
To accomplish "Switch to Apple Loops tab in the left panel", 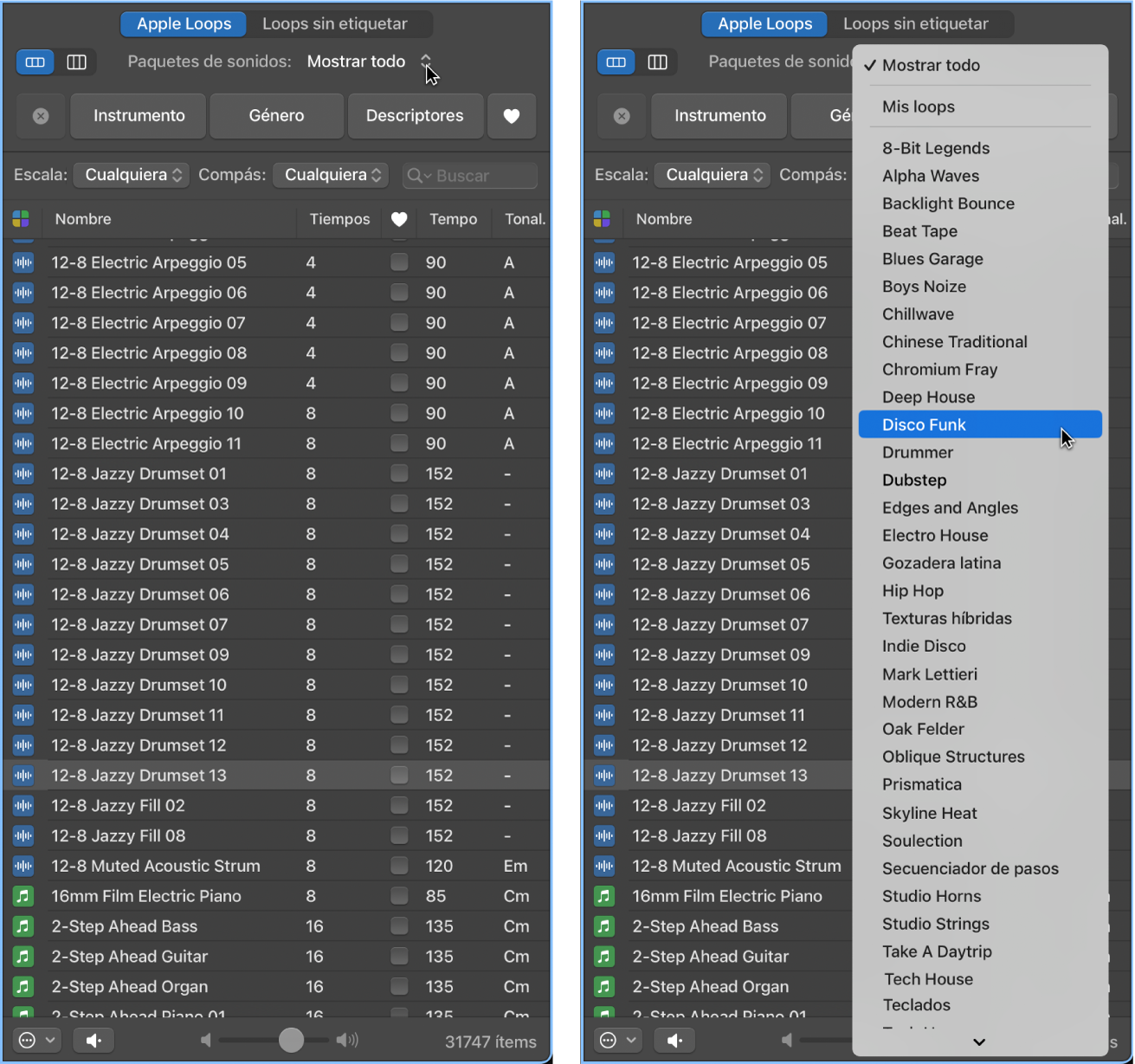I will click(x=184, y=24).
